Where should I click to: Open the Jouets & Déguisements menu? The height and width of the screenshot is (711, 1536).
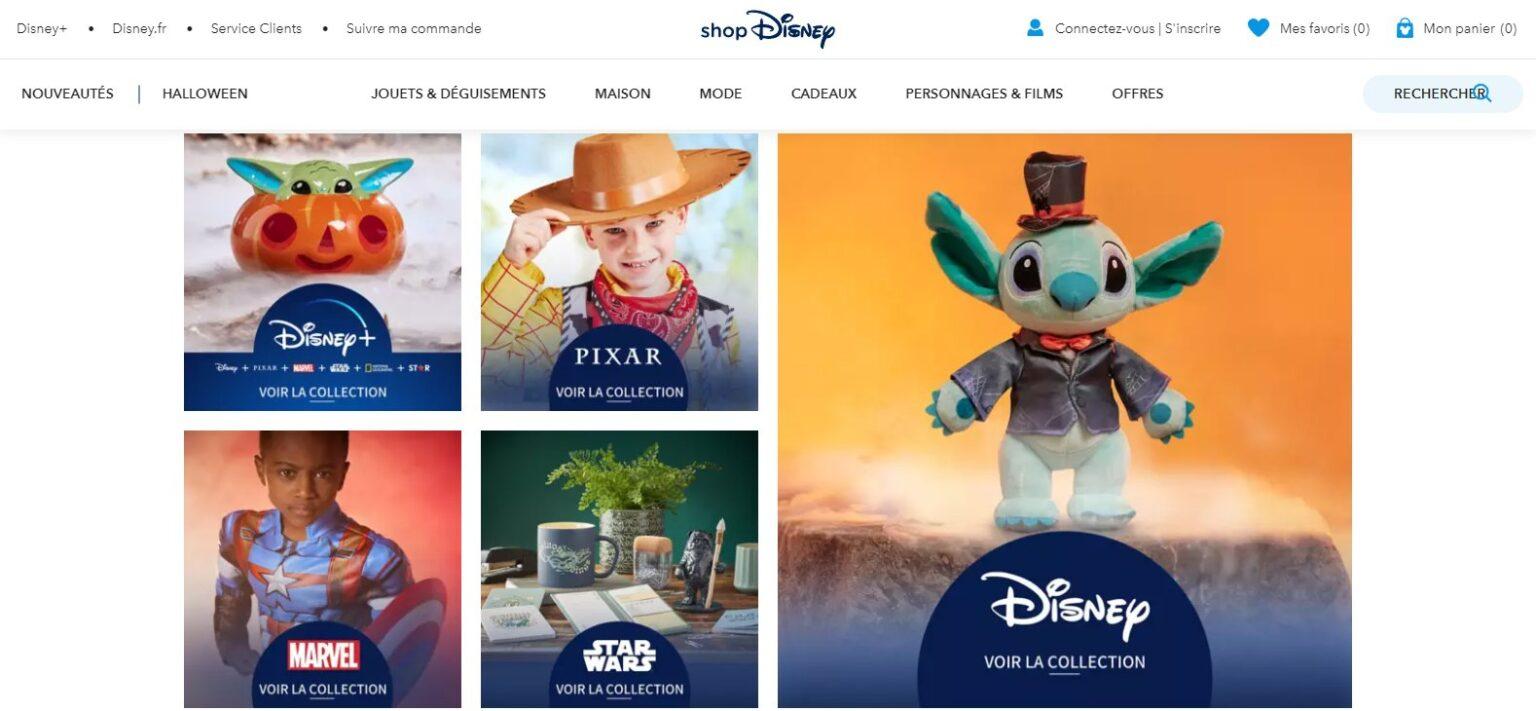[x=458, y=93]
